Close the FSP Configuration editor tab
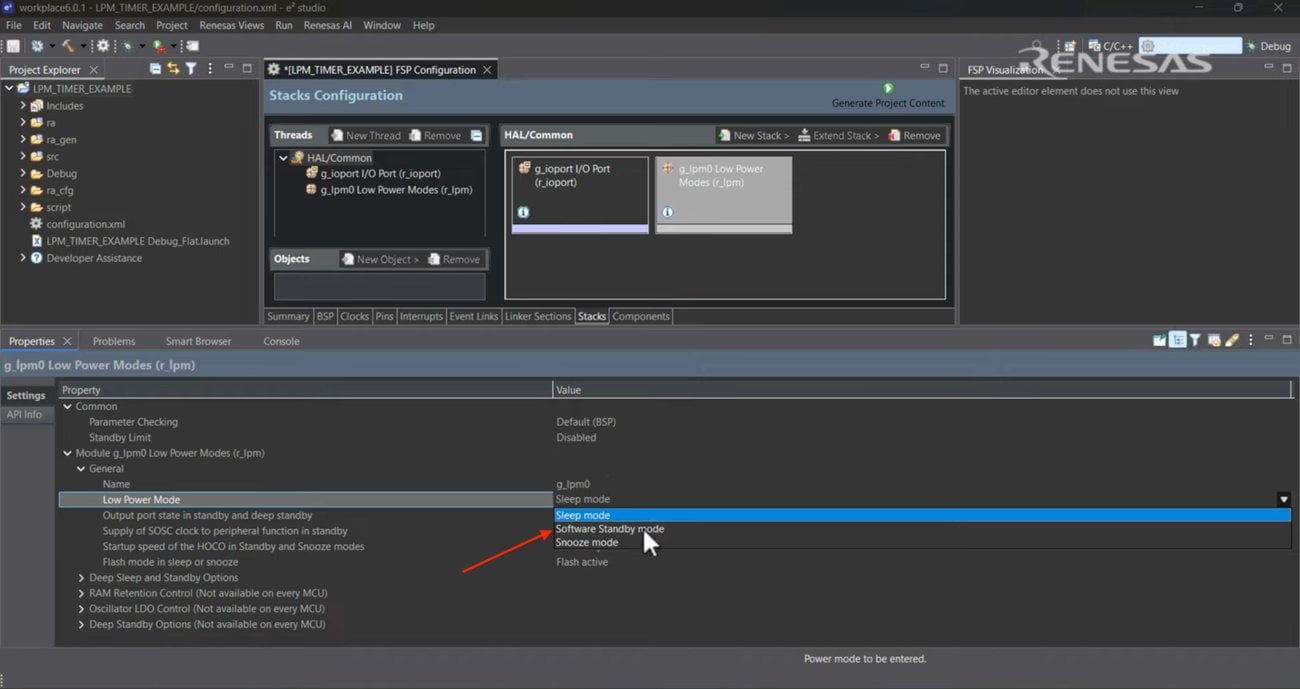The image size is (1300, 689). point(487,70)
